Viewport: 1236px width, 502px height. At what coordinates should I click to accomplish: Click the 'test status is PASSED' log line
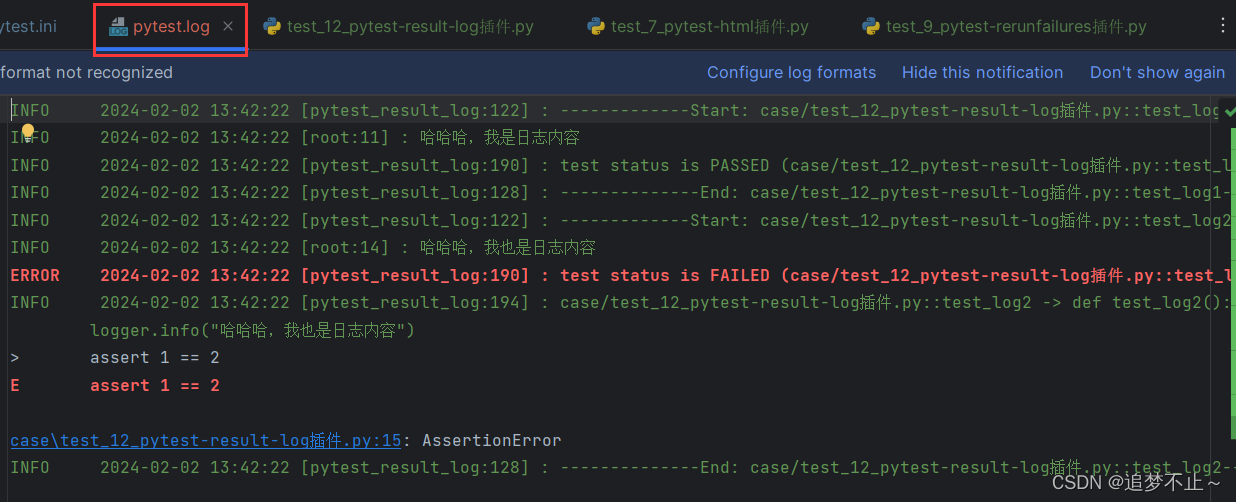click(618, 165)
